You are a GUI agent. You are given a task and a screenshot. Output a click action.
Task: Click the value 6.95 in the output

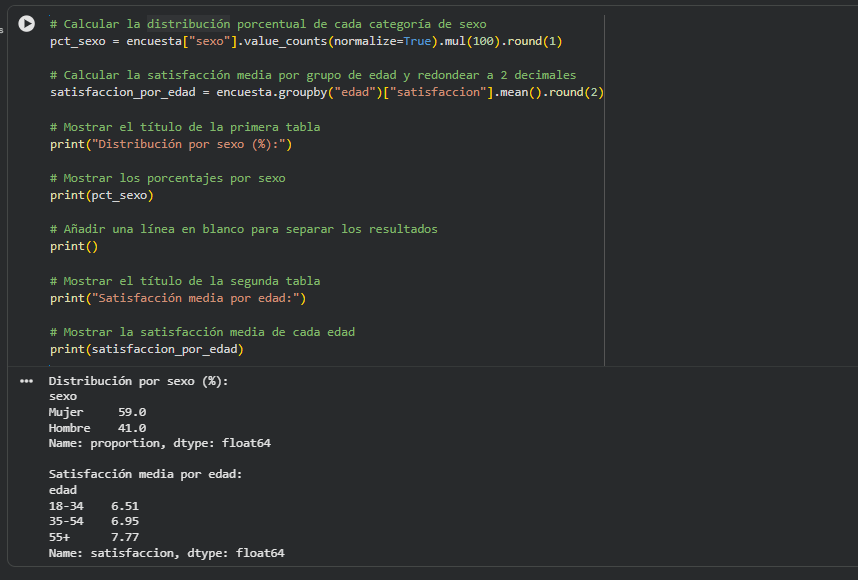[x=125, y=521]
